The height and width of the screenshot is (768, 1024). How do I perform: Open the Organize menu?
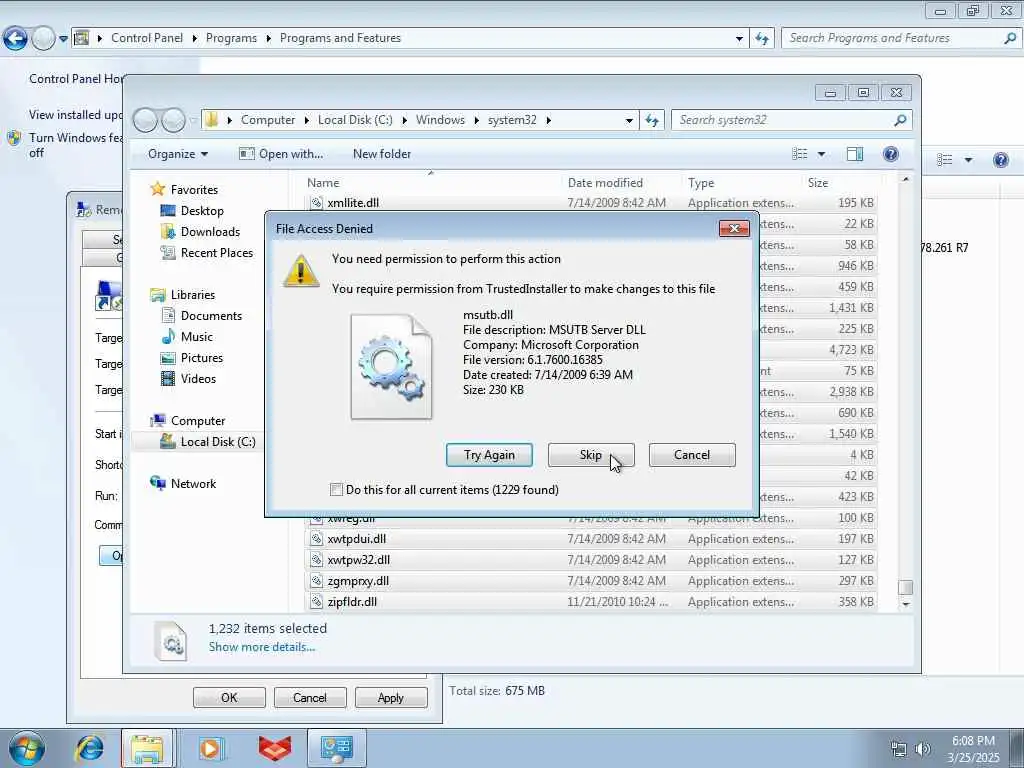[178, 154]
